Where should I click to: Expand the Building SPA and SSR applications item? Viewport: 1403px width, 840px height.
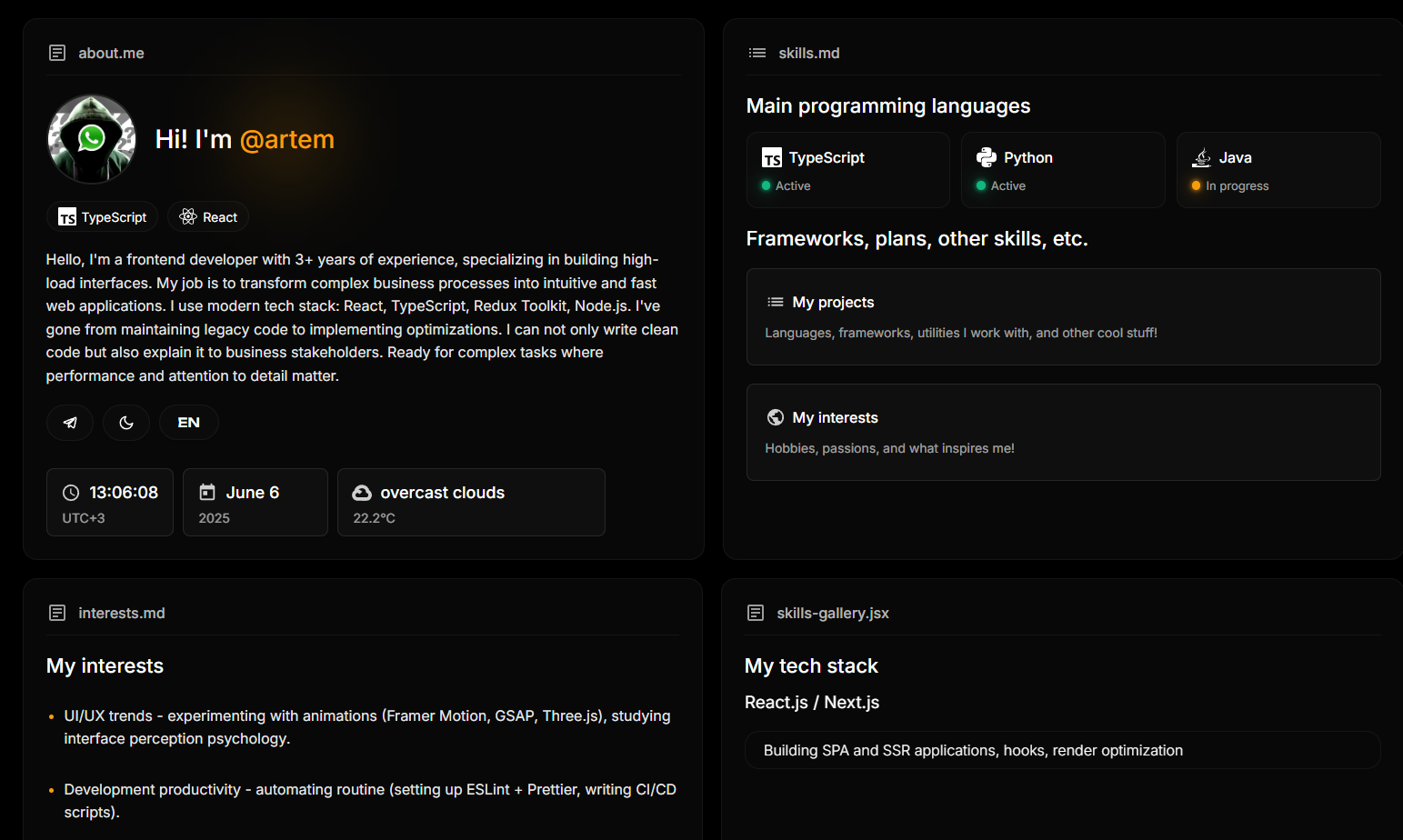coord(1063,750)
